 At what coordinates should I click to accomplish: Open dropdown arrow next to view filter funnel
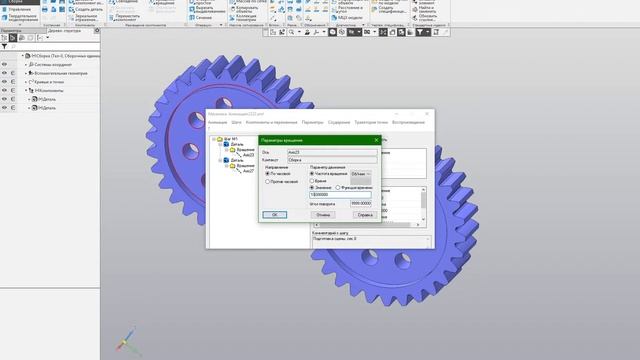click(427, 32)
